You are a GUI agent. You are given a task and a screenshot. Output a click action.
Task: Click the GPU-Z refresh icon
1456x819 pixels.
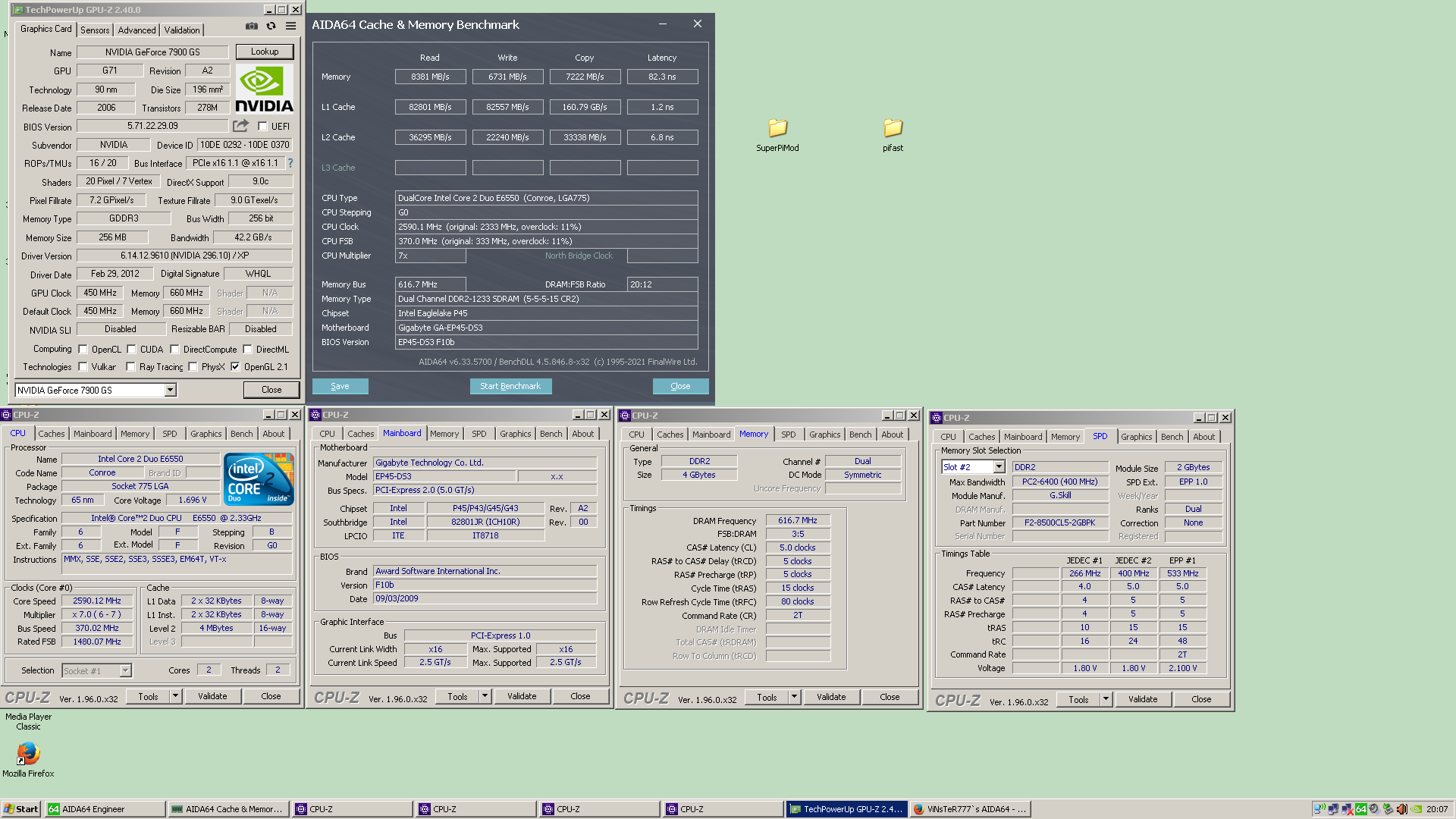pos(271,27)
